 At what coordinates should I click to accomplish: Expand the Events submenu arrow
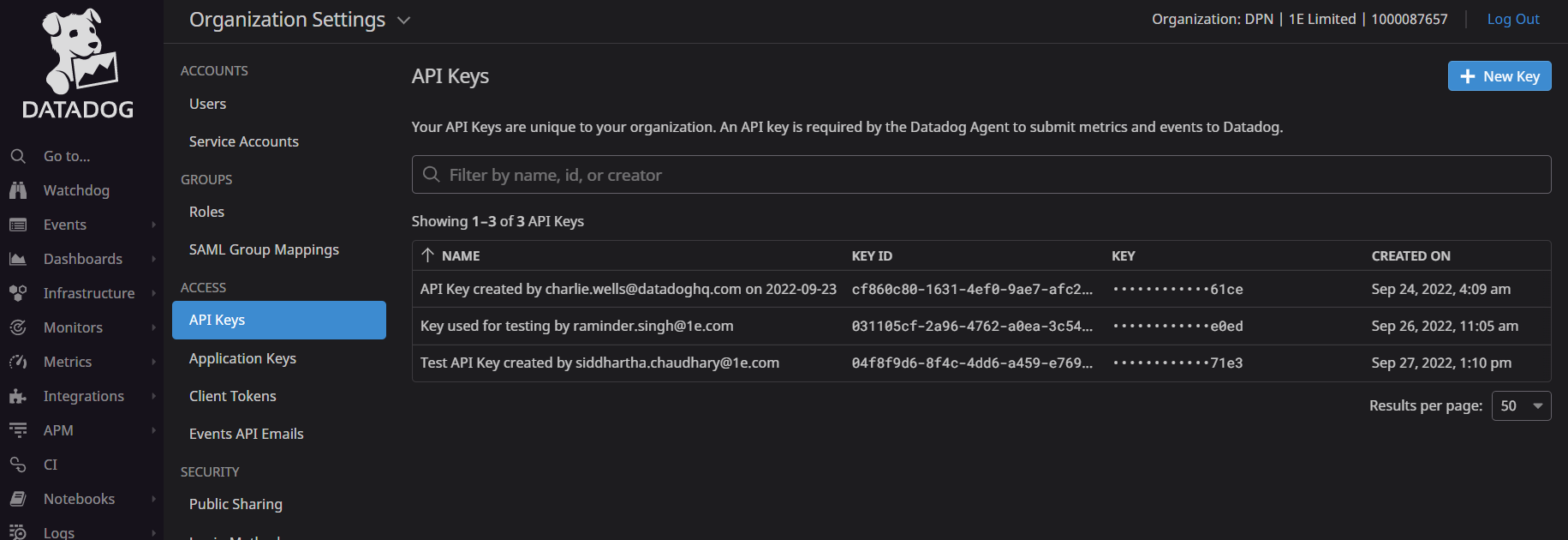pyautogui.click(x=153, y=225)
